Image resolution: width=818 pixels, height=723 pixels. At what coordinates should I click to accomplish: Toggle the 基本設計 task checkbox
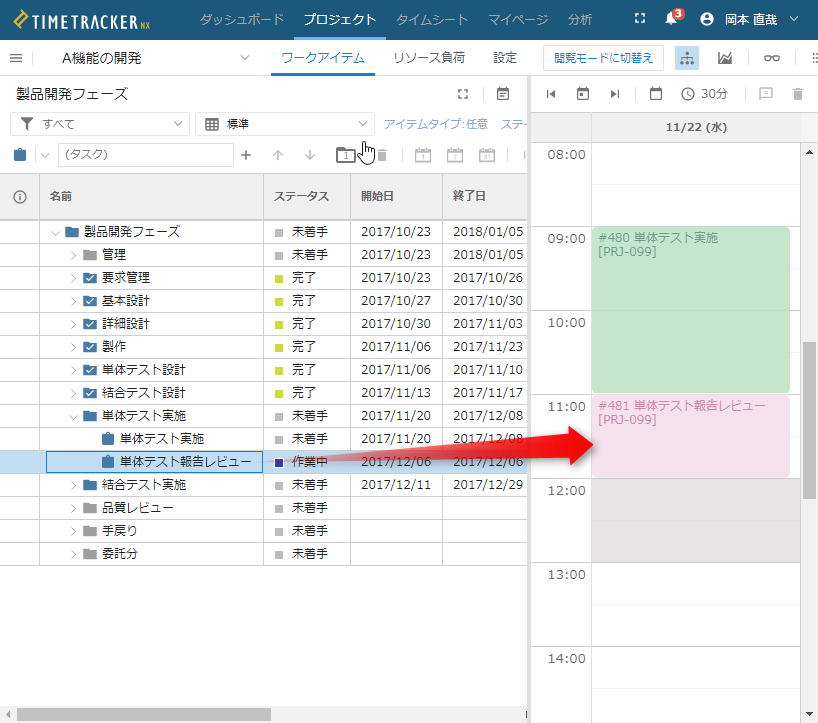coord(89,301)
